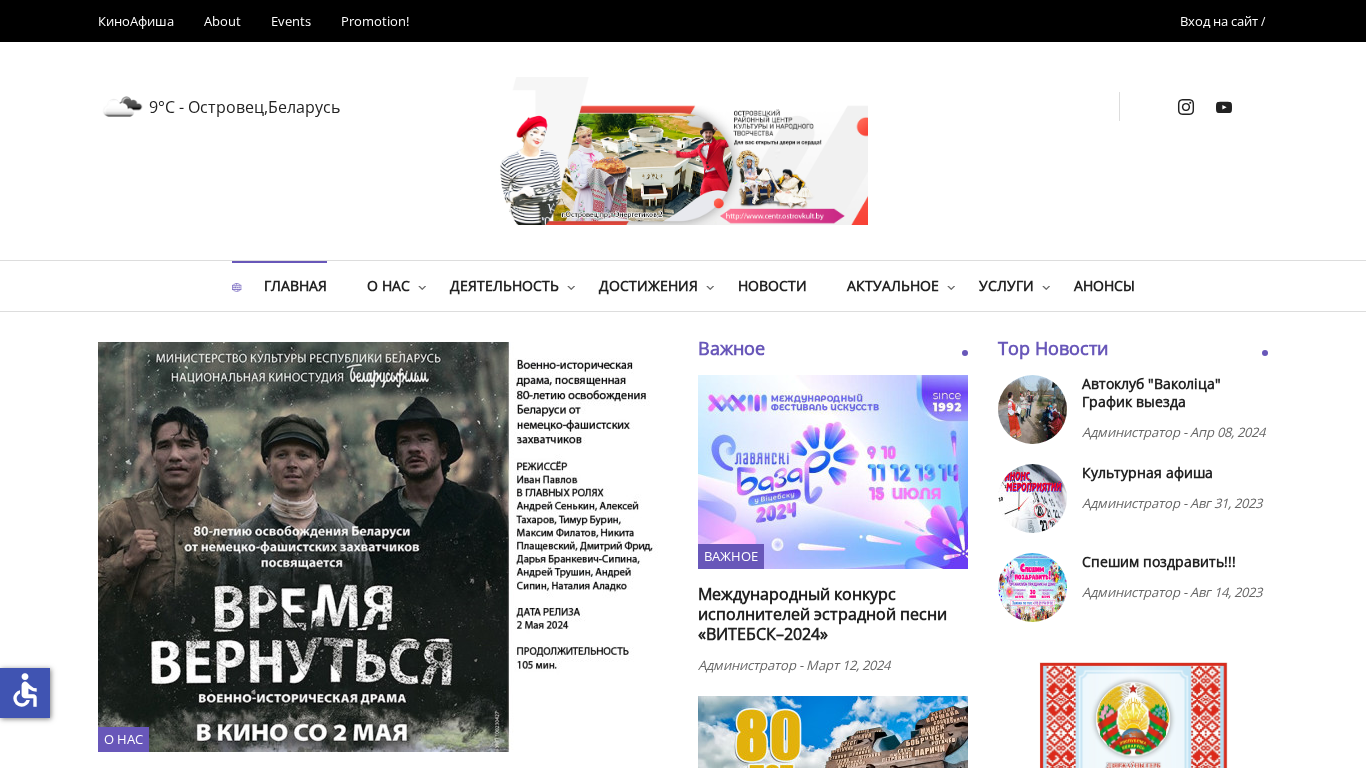The image size is (1366, 768).
Task: Open the Культурная афиша article
Action: pos(1147,473)
